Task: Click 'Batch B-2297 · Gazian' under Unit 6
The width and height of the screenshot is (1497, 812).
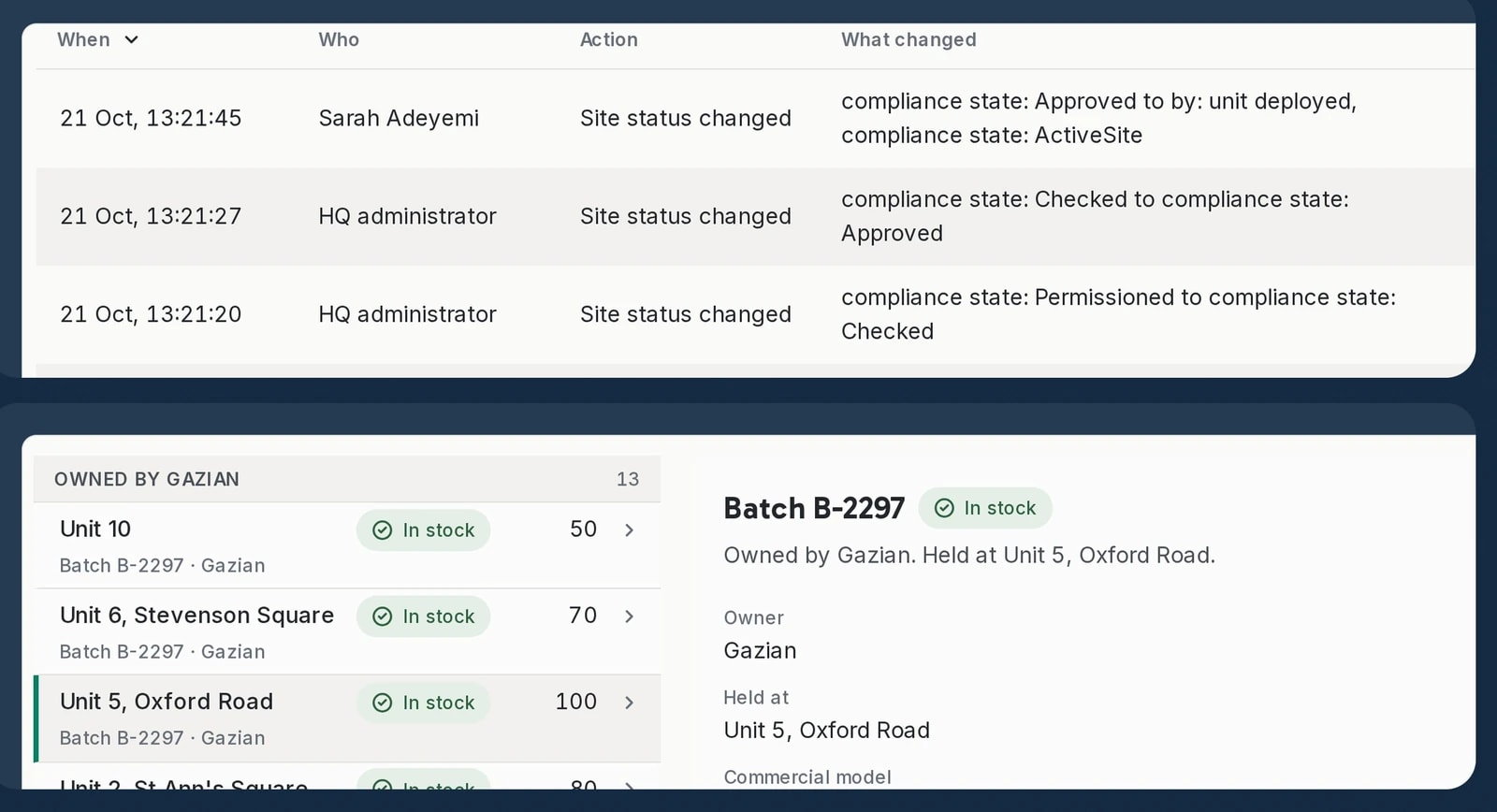Action: 163,651
